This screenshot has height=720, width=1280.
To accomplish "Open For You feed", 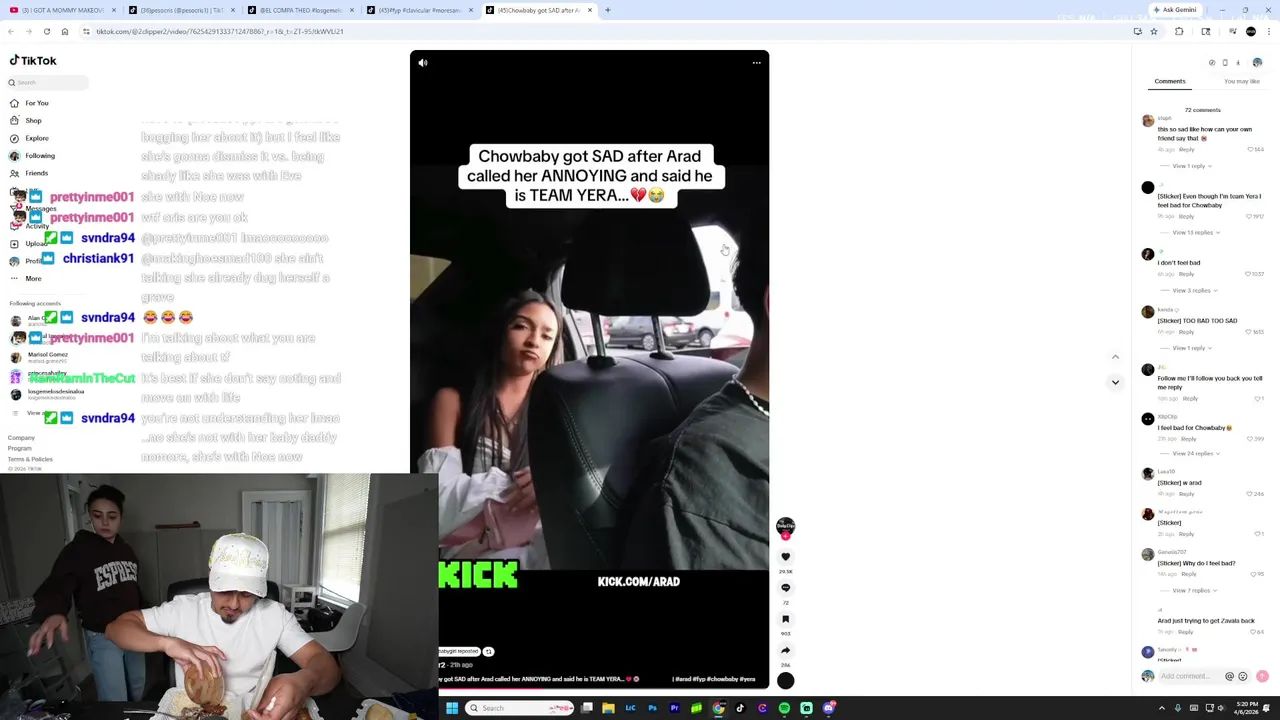I will (x=30, y=103).
